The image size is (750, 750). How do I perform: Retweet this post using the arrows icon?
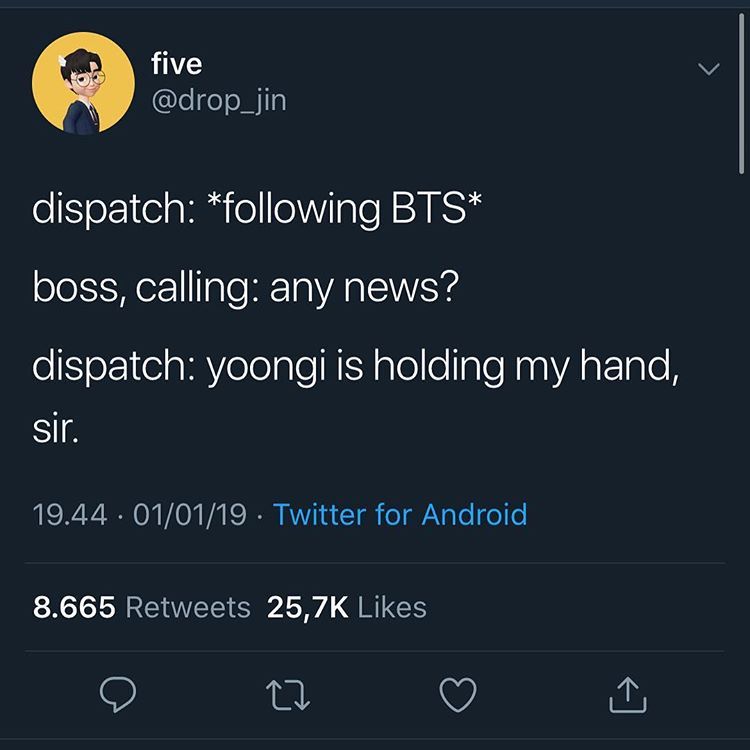pos(288,695)
